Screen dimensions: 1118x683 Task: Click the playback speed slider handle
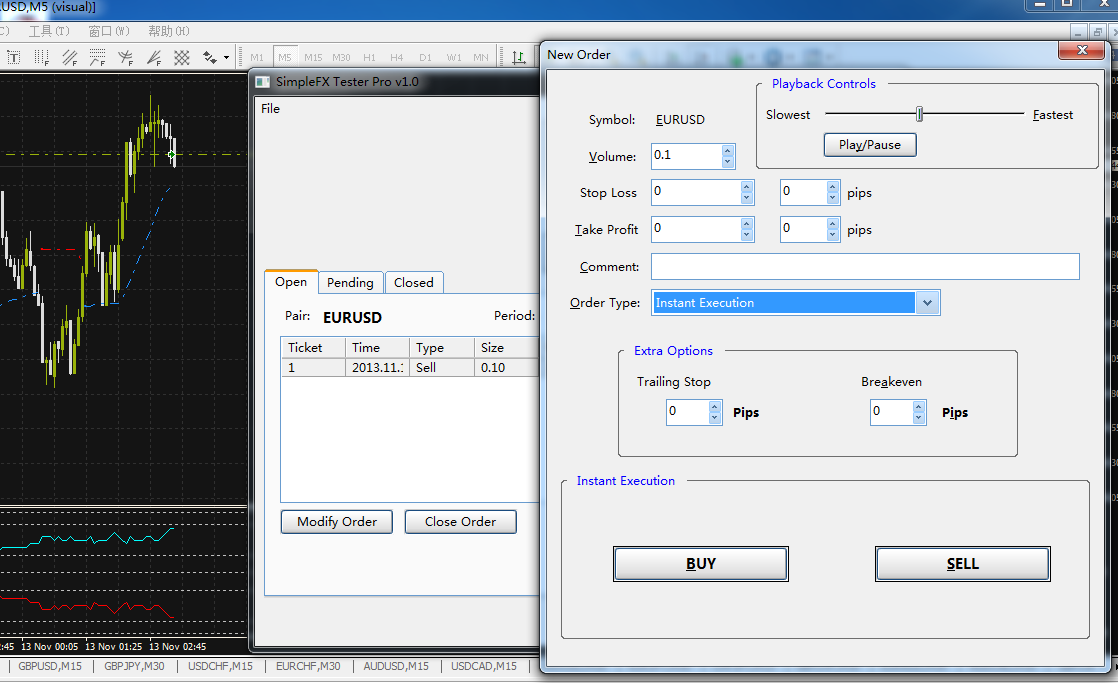[x=920, y=114]
